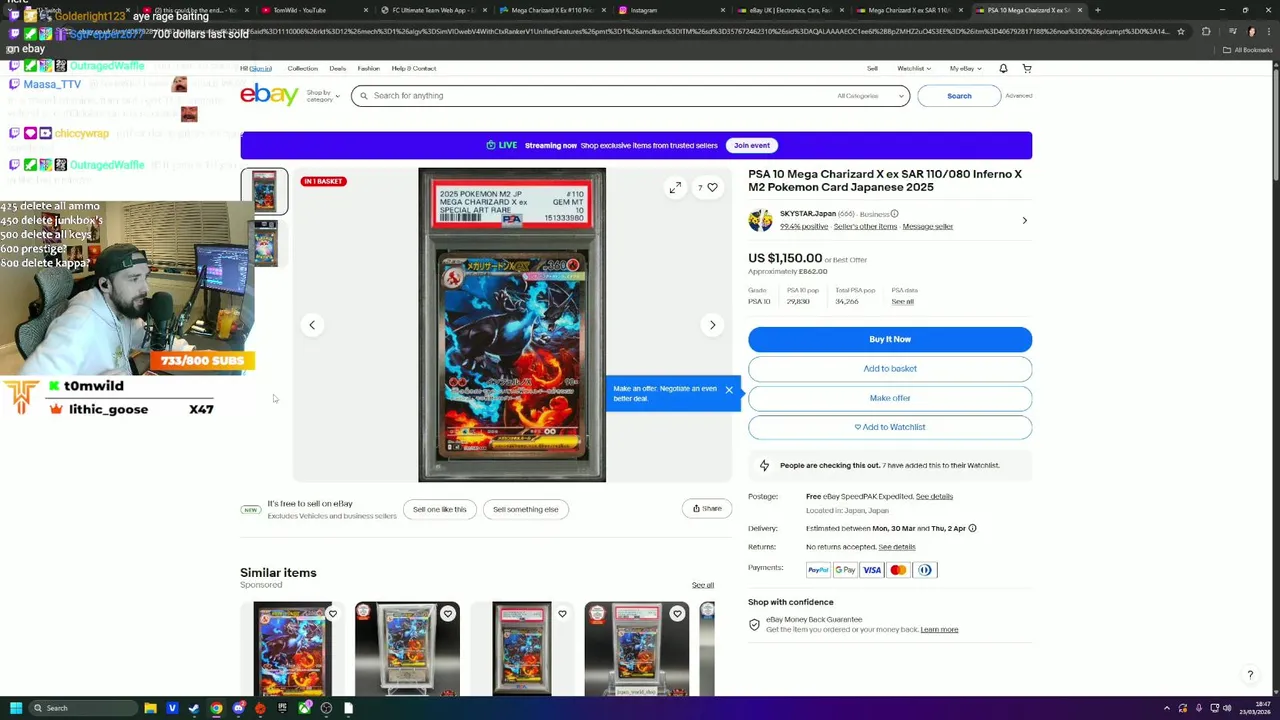Viewport: 1280px width, 720px height.
Task: Show the next listing photo
Action: click(712, 325)
